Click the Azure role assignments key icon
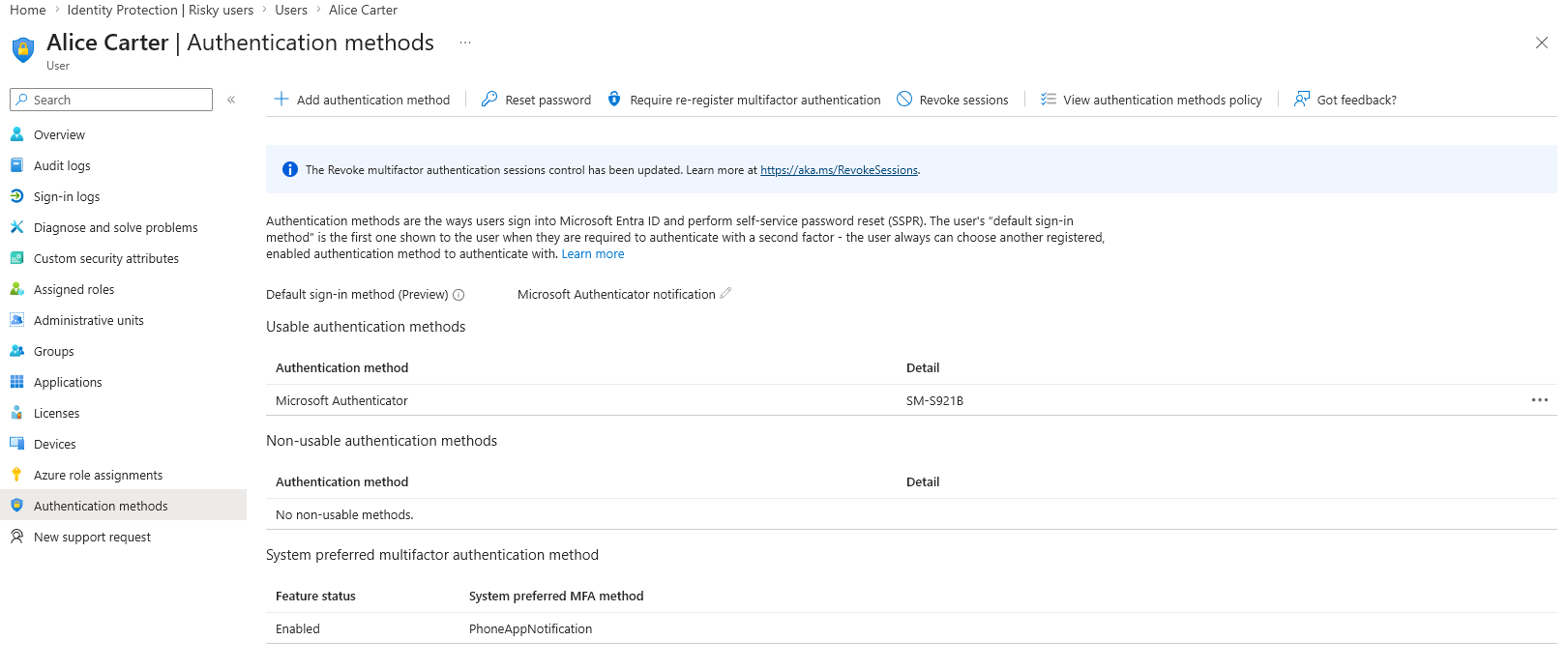Screen dimensions: 1568x670 16,475
